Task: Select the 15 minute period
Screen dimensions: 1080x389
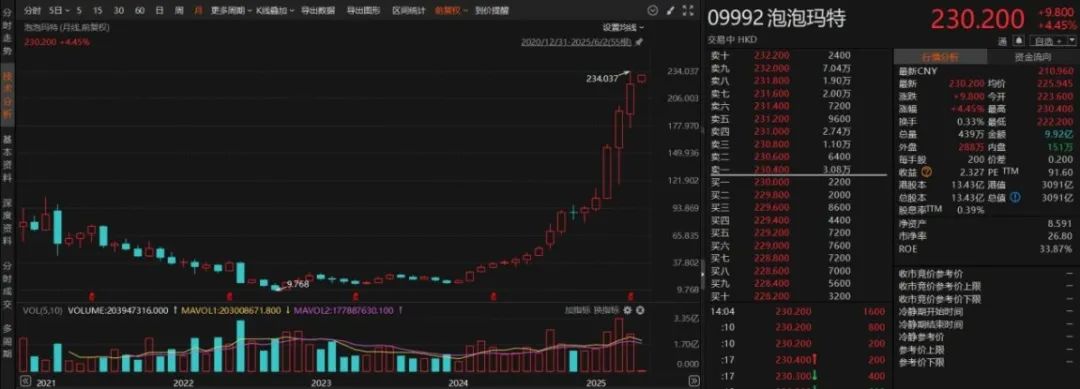Action: [x=98, y=11]
